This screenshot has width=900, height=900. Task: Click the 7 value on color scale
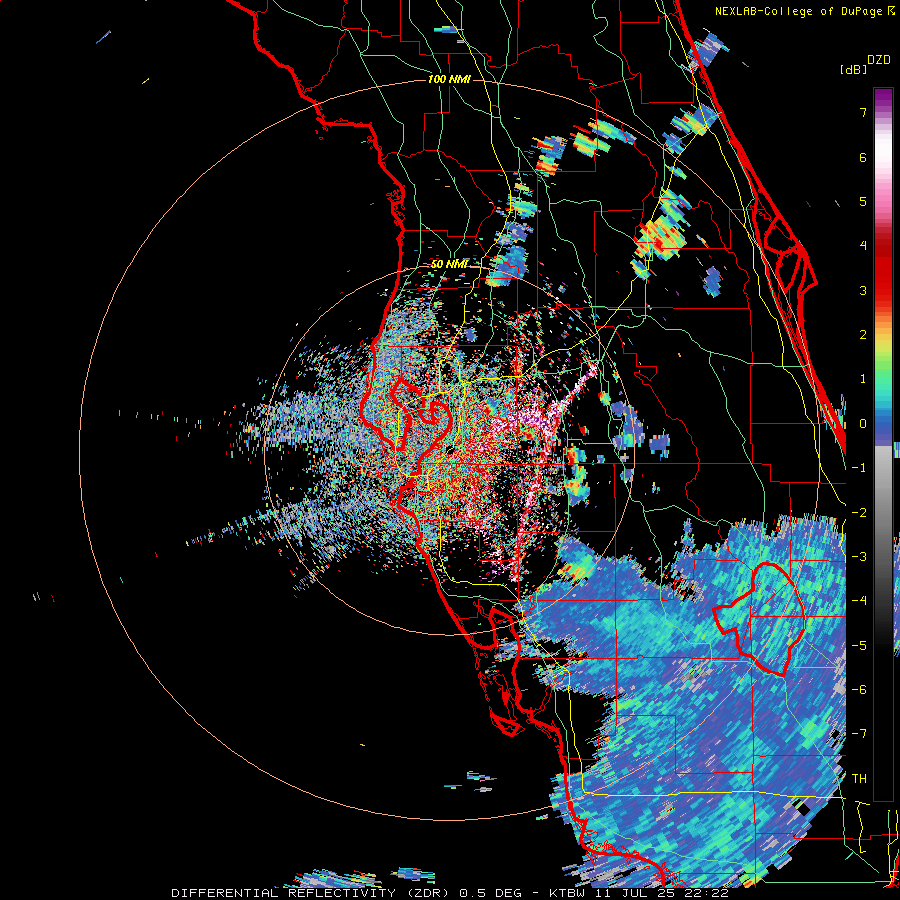click(x=863, y=112)
